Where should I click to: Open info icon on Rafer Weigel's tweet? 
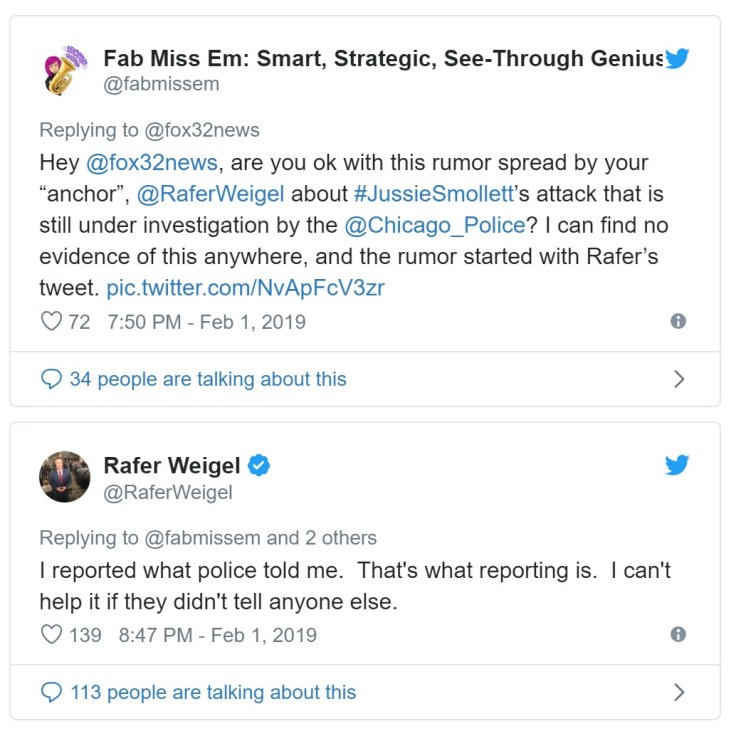678,635
